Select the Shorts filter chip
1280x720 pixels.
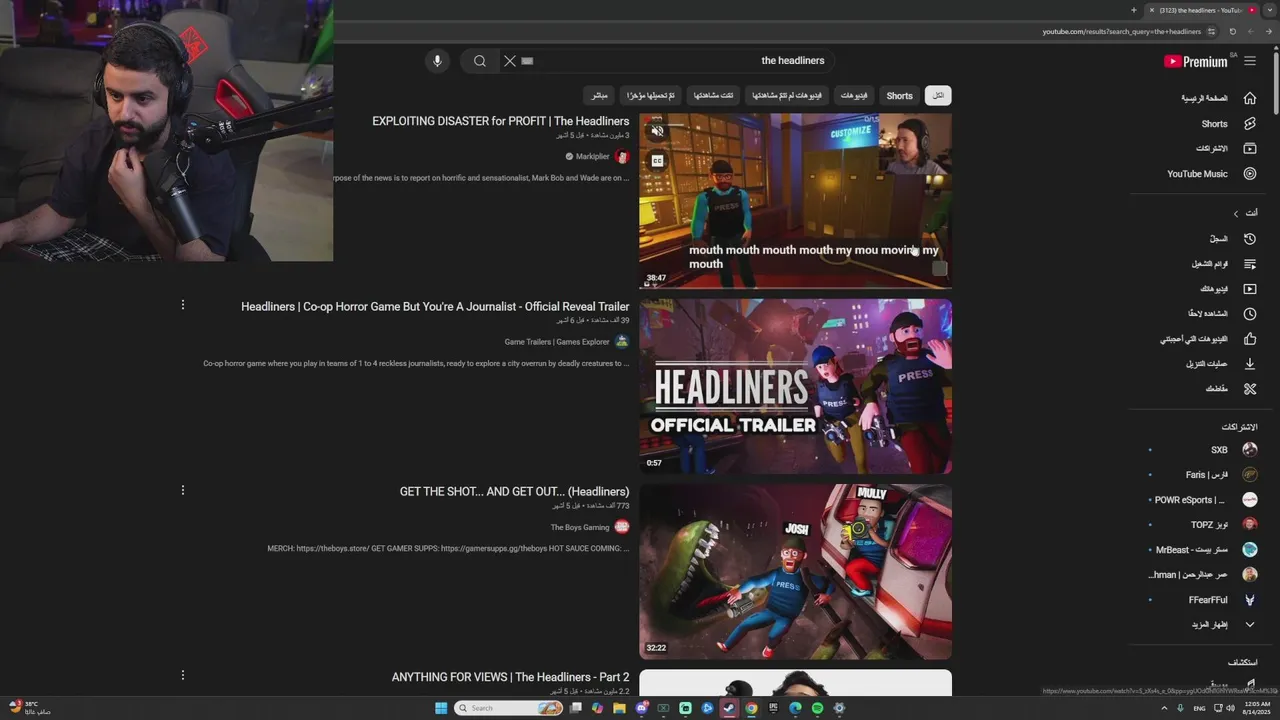click(899, 96)
